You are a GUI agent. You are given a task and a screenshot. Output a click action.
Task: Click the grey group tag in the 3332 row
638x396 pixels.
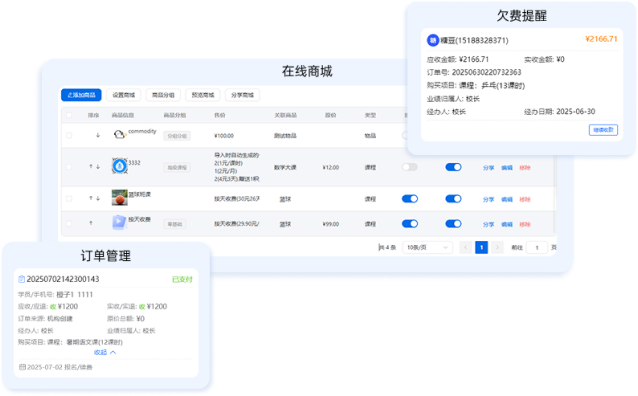coord(177,167)
